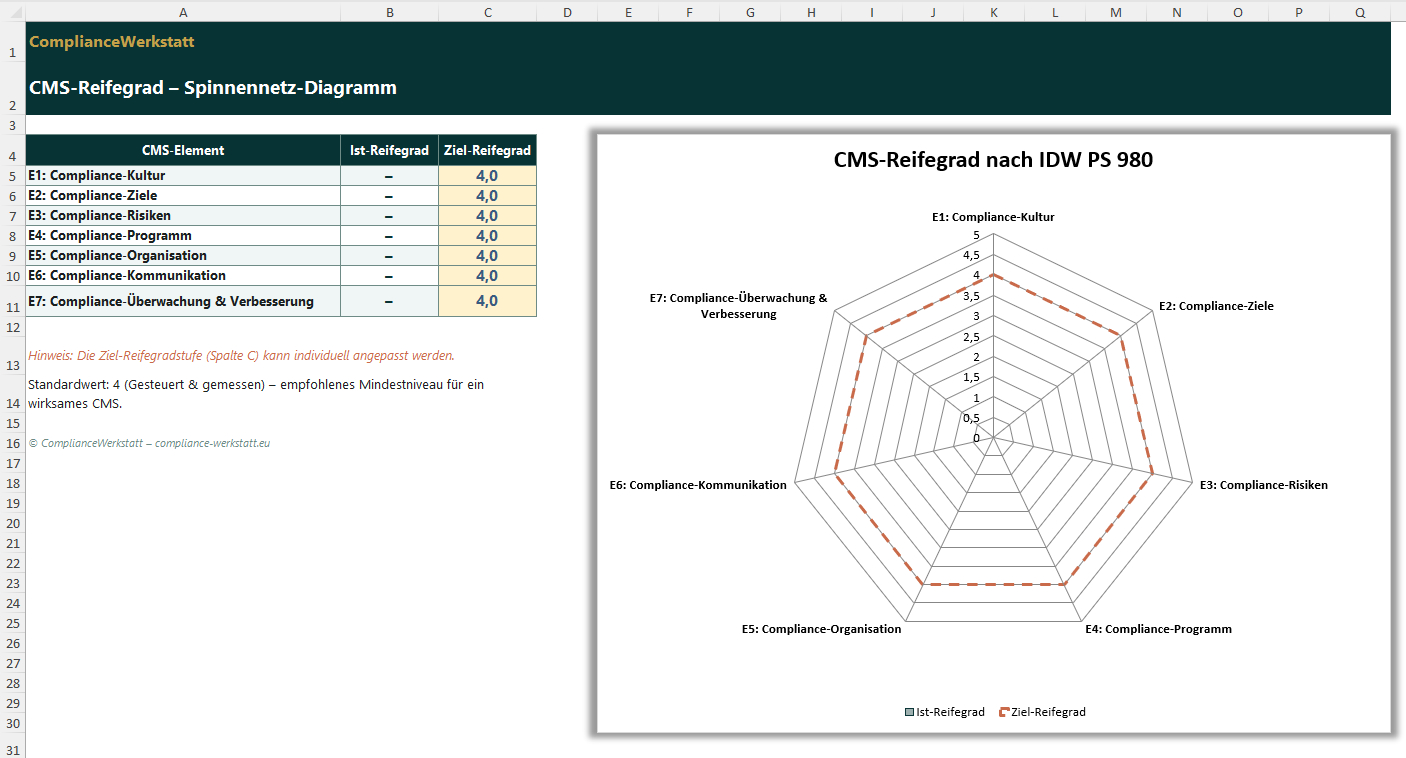The height and width of the screenshot is (758, 1406).
Task: Click the E4: Compliance-Programm label in chart
Action: click(1157, 629)
